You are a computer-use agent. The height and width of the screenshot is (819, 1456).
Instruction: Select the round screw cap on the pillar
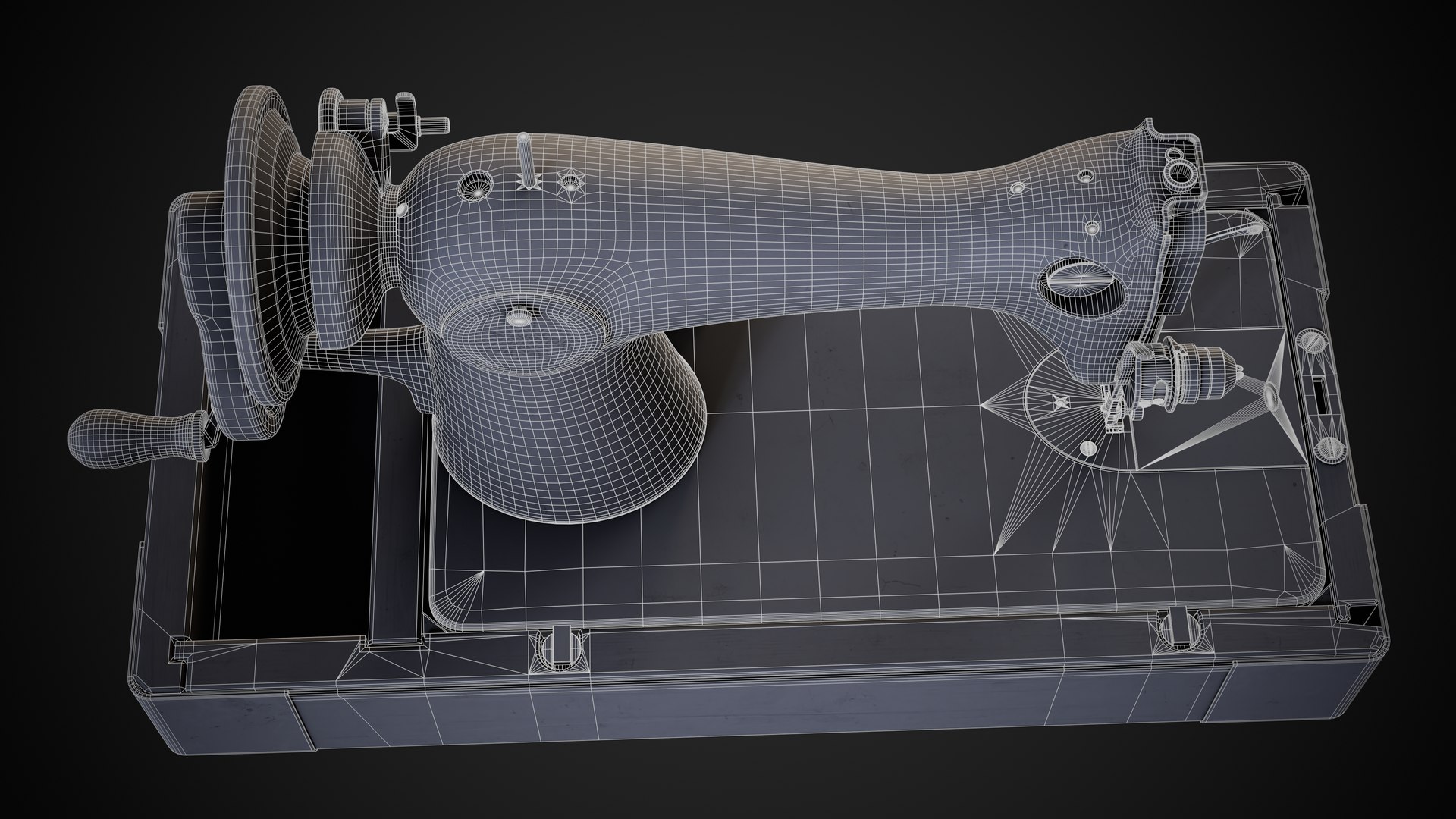pyautogui.click(x=519, y=317)
